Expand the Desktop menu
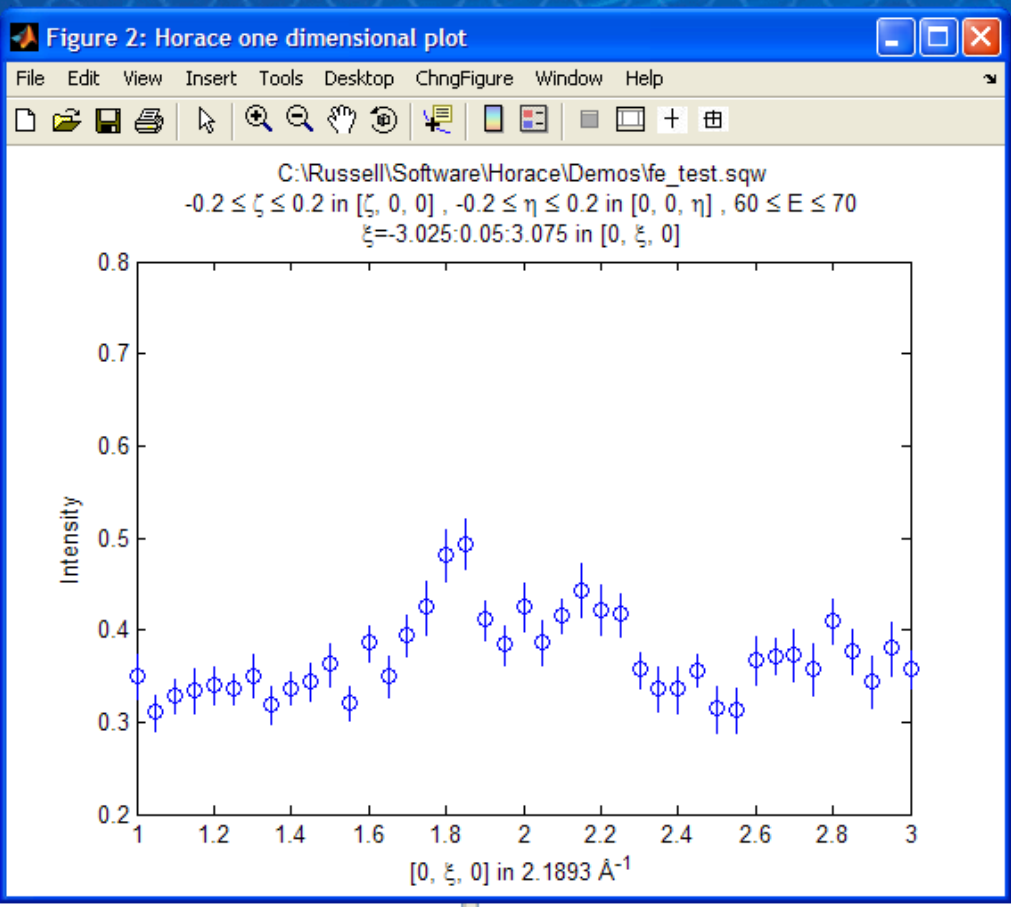Viewport: 1011px width, 907px height. coord(359,78)
